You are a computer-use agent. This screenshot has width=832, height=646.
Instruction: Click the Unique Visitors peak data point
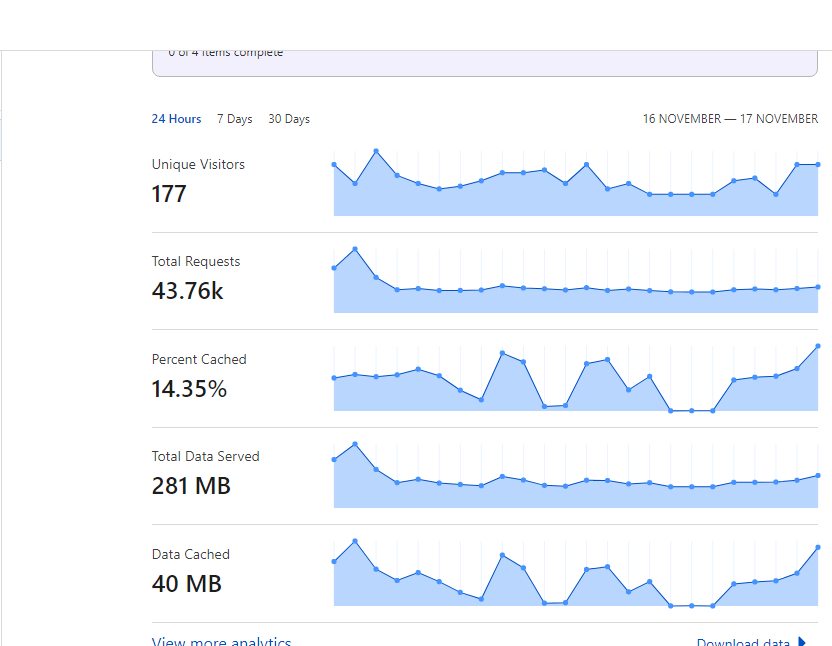[x=376, y=151]
